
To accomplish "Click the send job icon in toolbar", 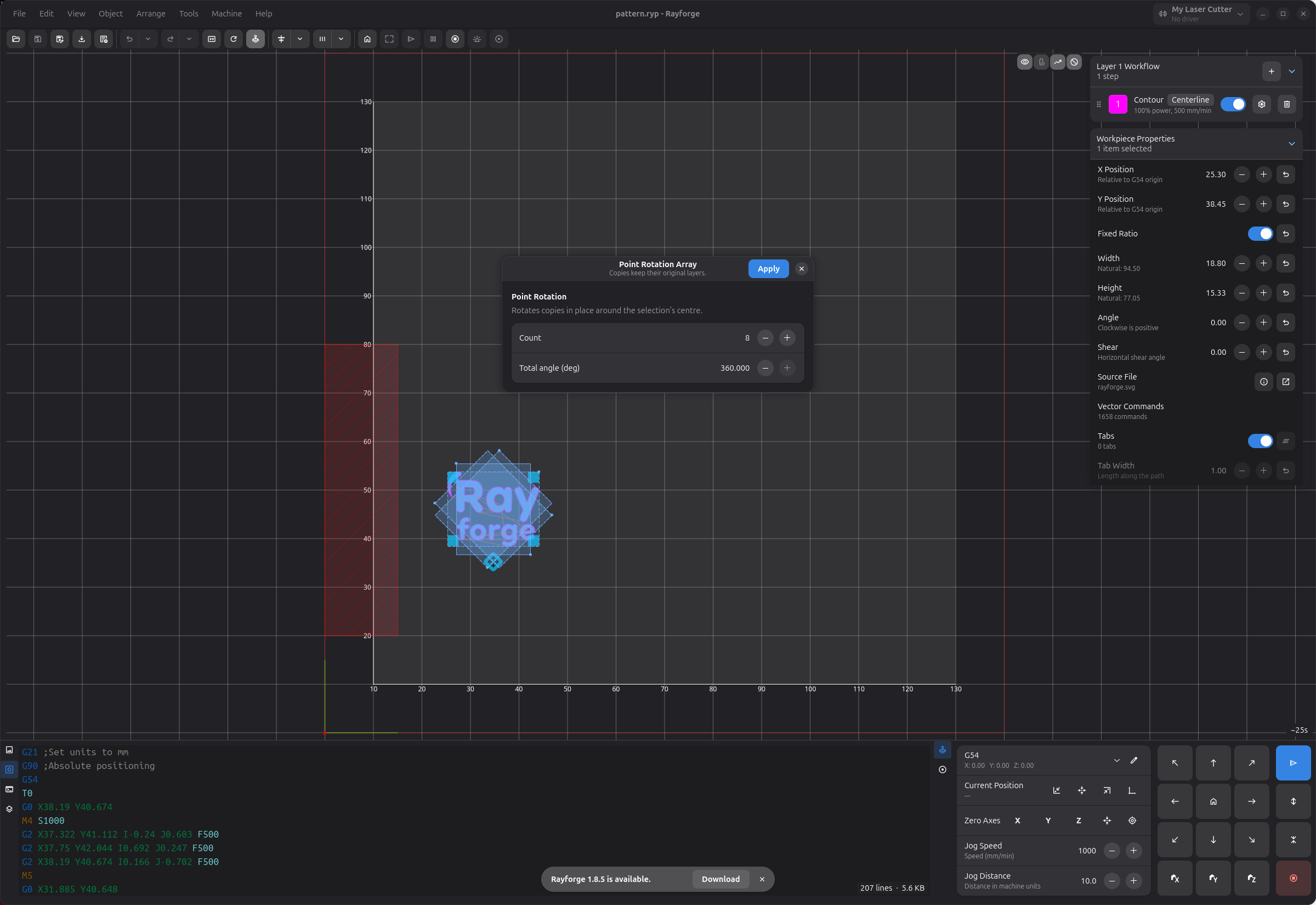I will 411,39.
